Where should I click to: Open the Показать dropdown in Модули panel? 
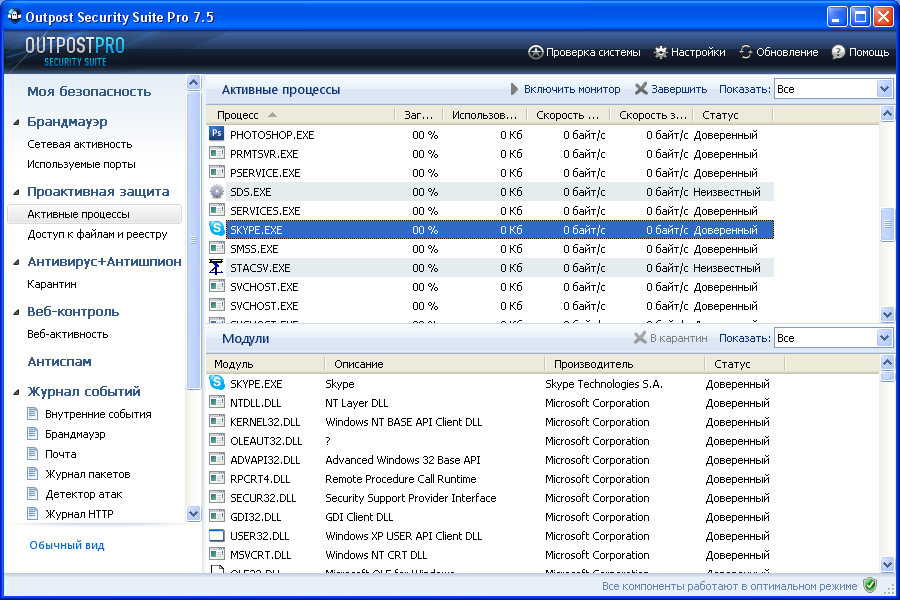pyautogui.click(x=883, y=338)
